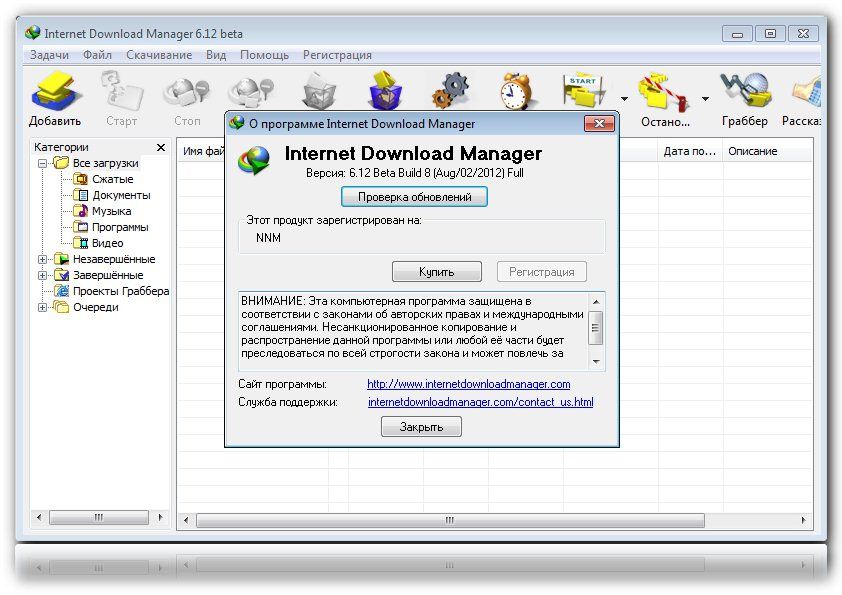Open Options via the gears icon
Image resolution: width=842 pixels, height=595 pixels.
point(451,91)
